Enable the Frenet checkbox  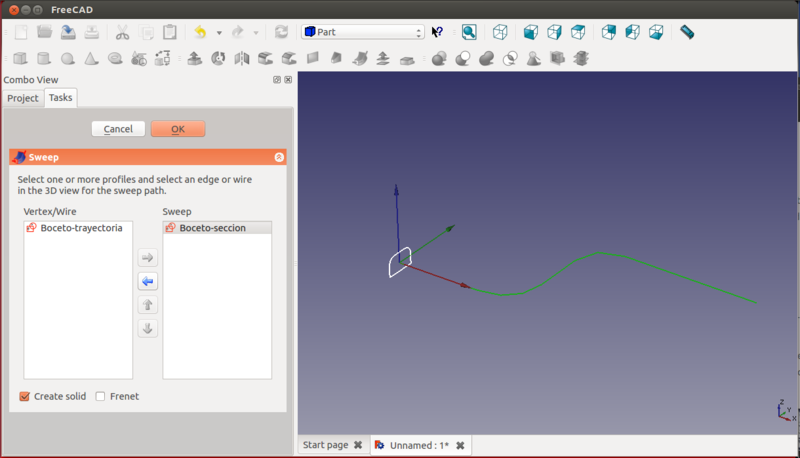(101, 397)
